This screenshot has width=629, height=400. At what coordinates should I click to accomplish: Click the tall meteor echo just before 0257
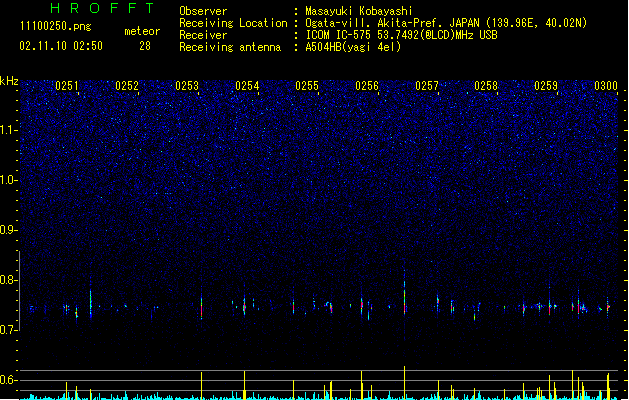coord(404,295)
